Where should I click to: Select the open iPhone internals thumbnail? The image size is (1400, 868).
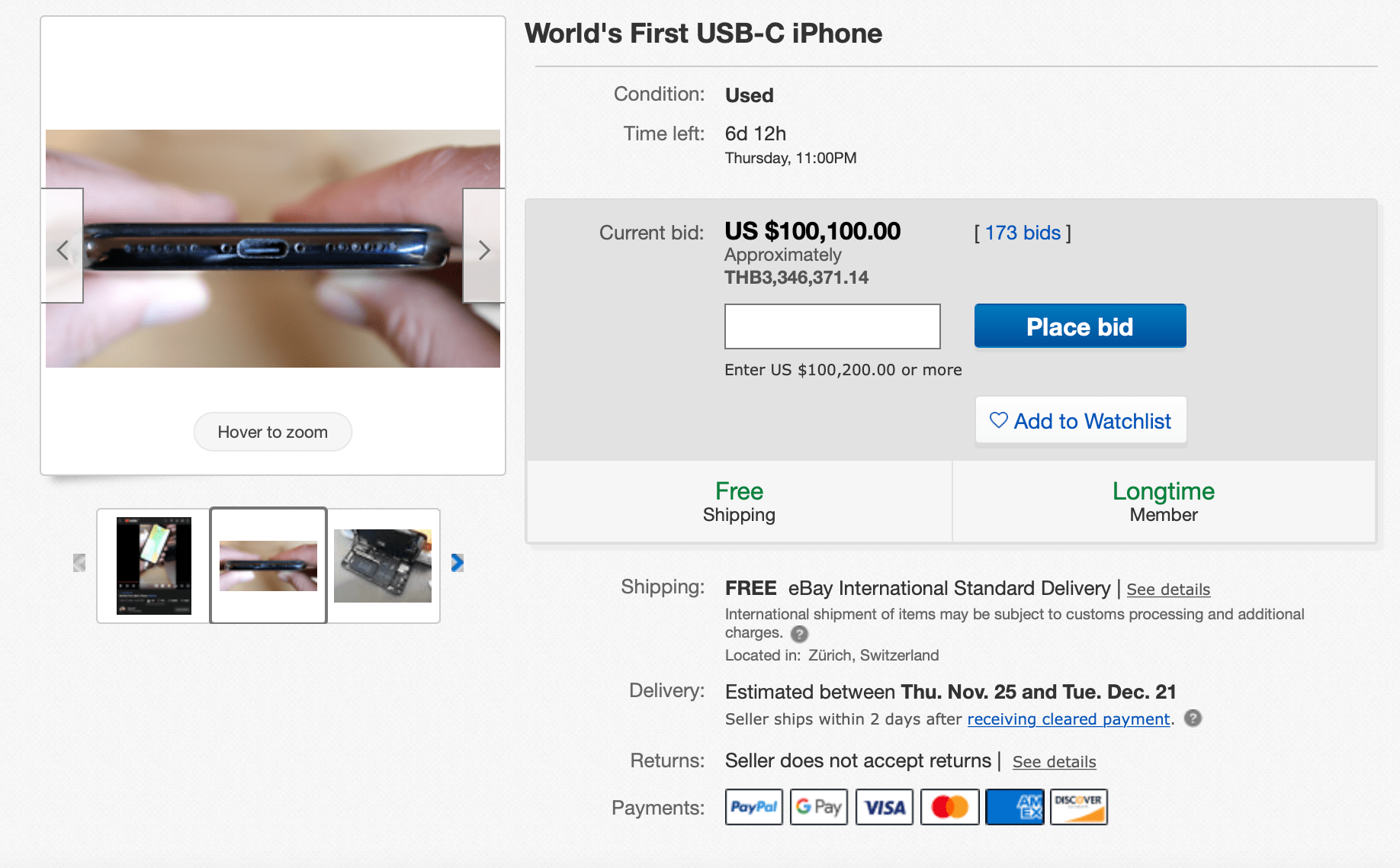click(x=383, y=566)
